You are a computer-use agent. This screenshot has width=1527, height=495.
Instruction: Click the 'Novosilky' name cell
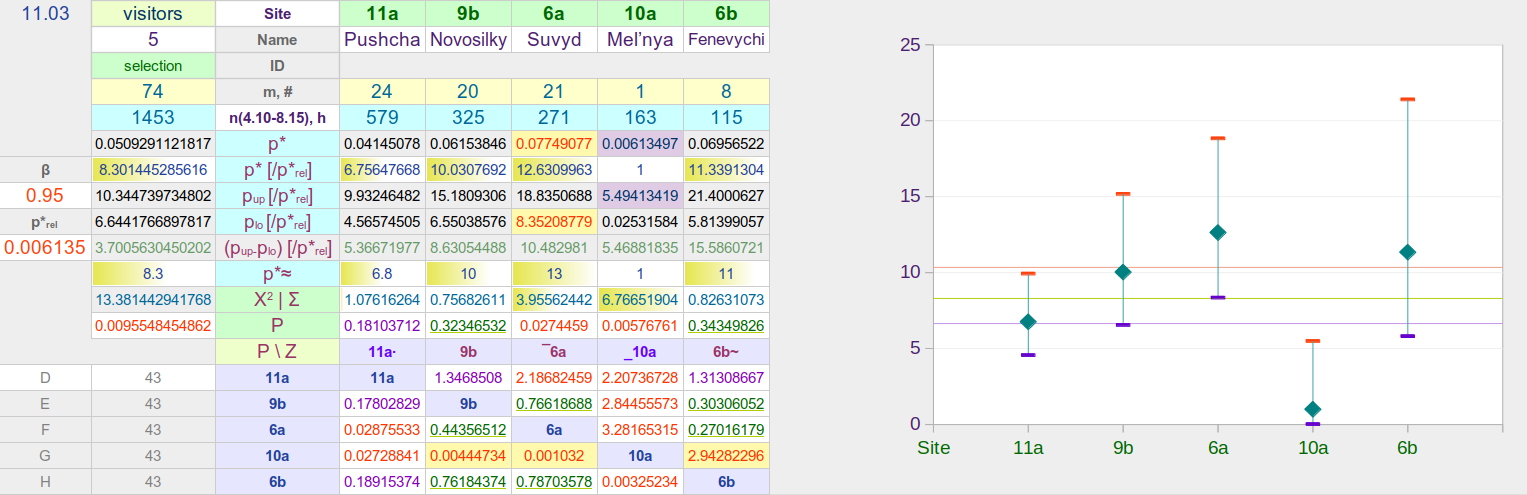pyautogui.click(x=468, y=40)
